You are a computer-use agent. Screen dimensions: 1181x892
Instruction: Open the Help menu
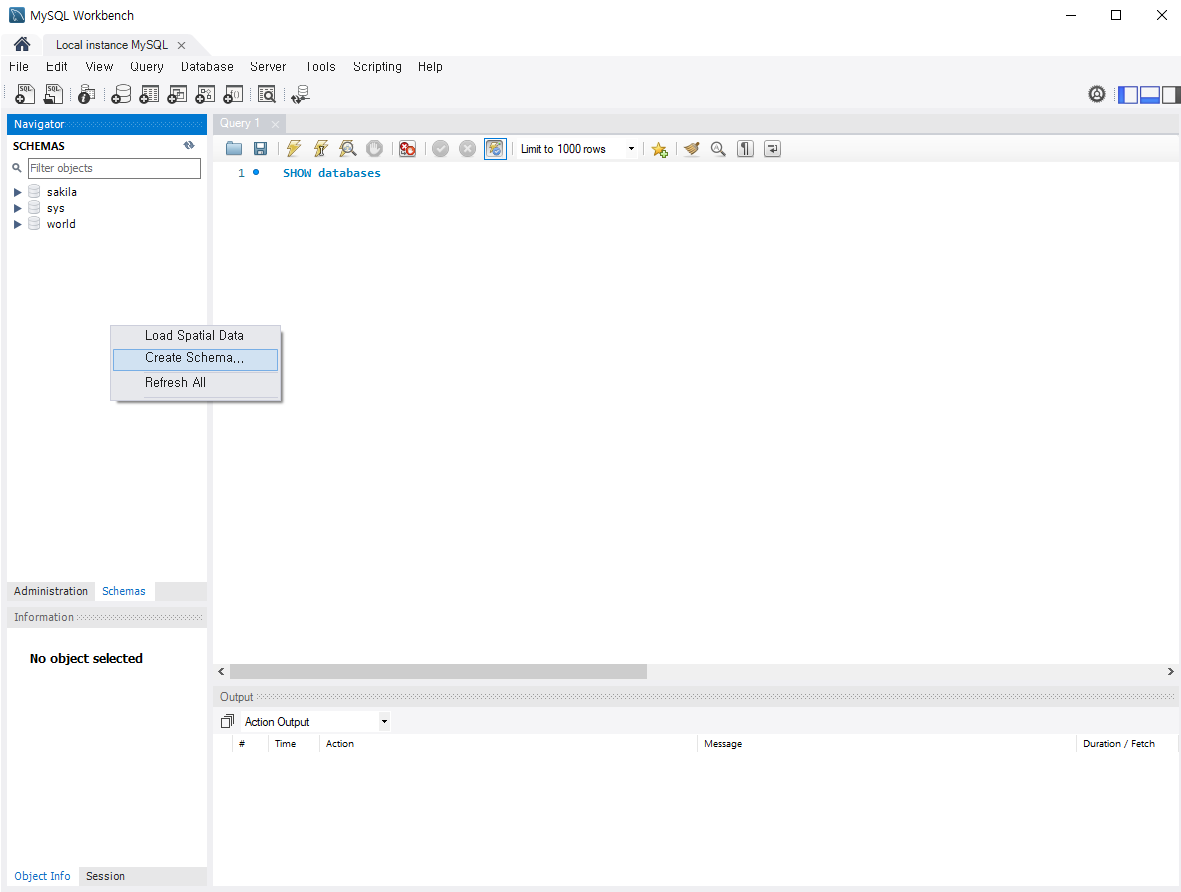pyautogui.click(x=430, y=66)
